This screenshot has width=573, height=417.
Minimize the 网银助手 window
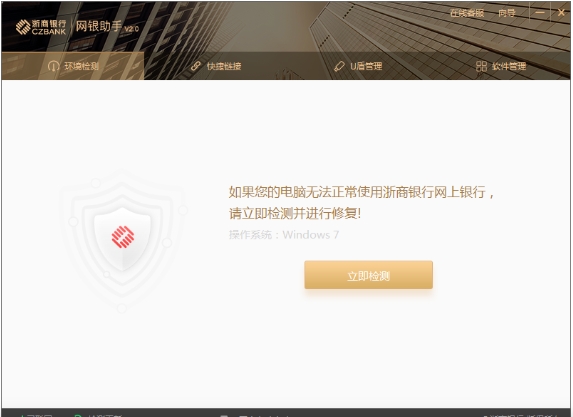(540, 12)
